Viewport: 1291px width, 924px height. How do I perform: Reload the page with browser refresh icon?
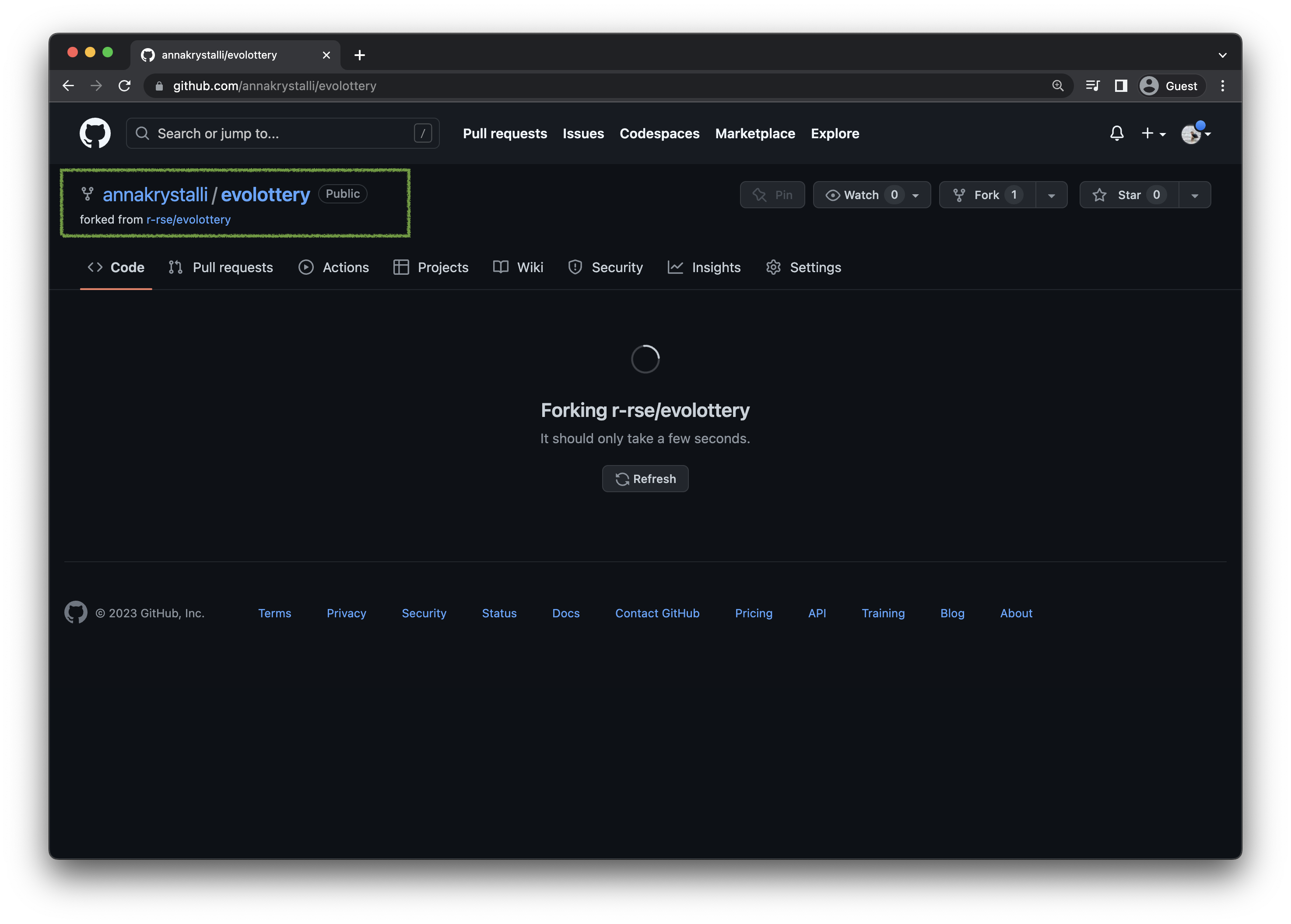[125, 86]
